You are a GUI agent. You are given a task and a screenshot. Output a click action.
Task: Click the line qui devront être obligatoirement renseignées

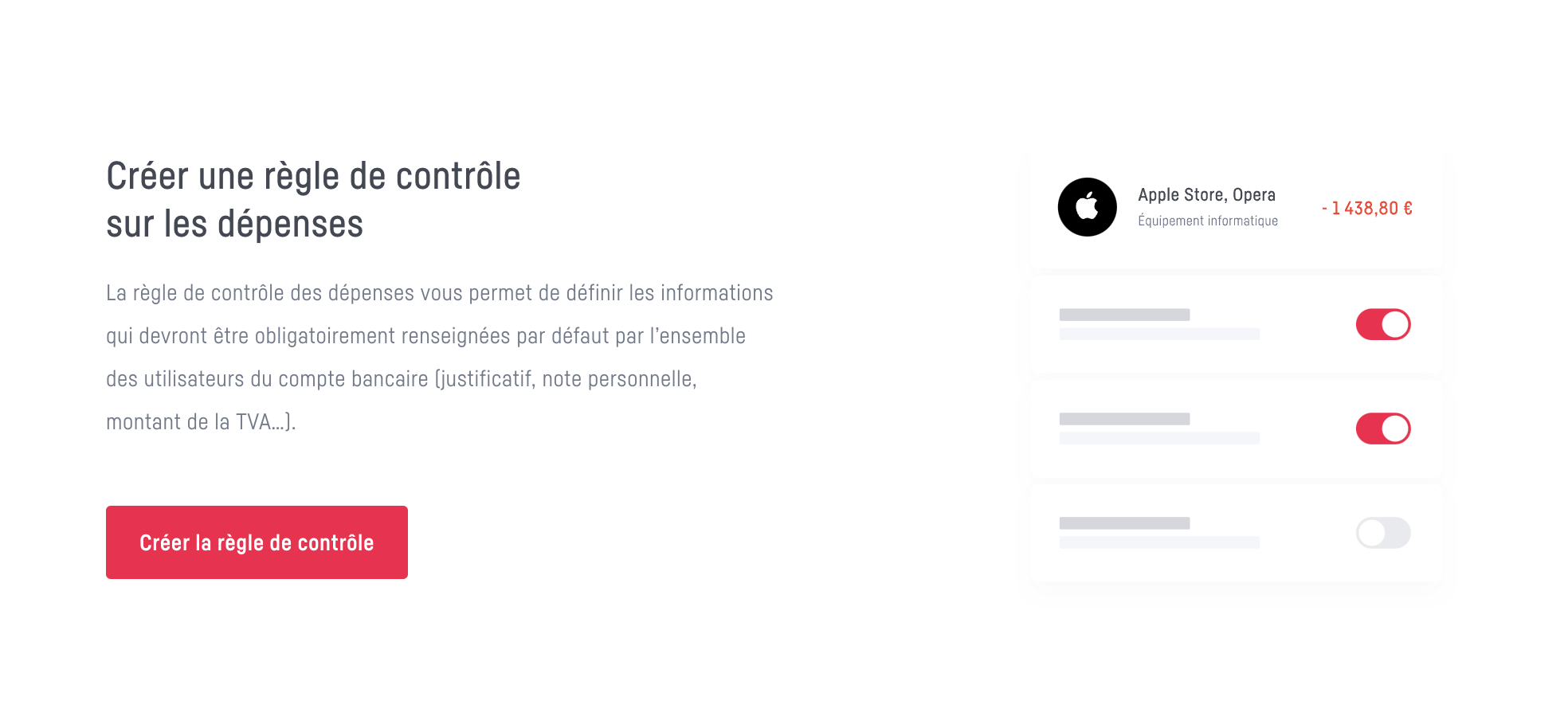pyautogui.click(x=426, y=336)
